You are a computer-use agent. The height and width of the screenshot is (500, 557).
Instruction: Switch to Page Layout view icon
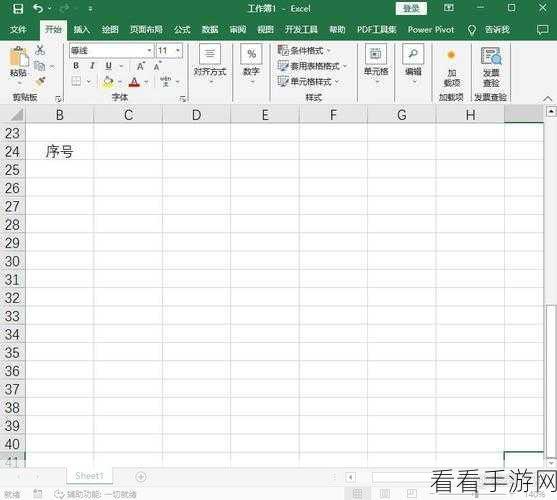tap(385, 493)
